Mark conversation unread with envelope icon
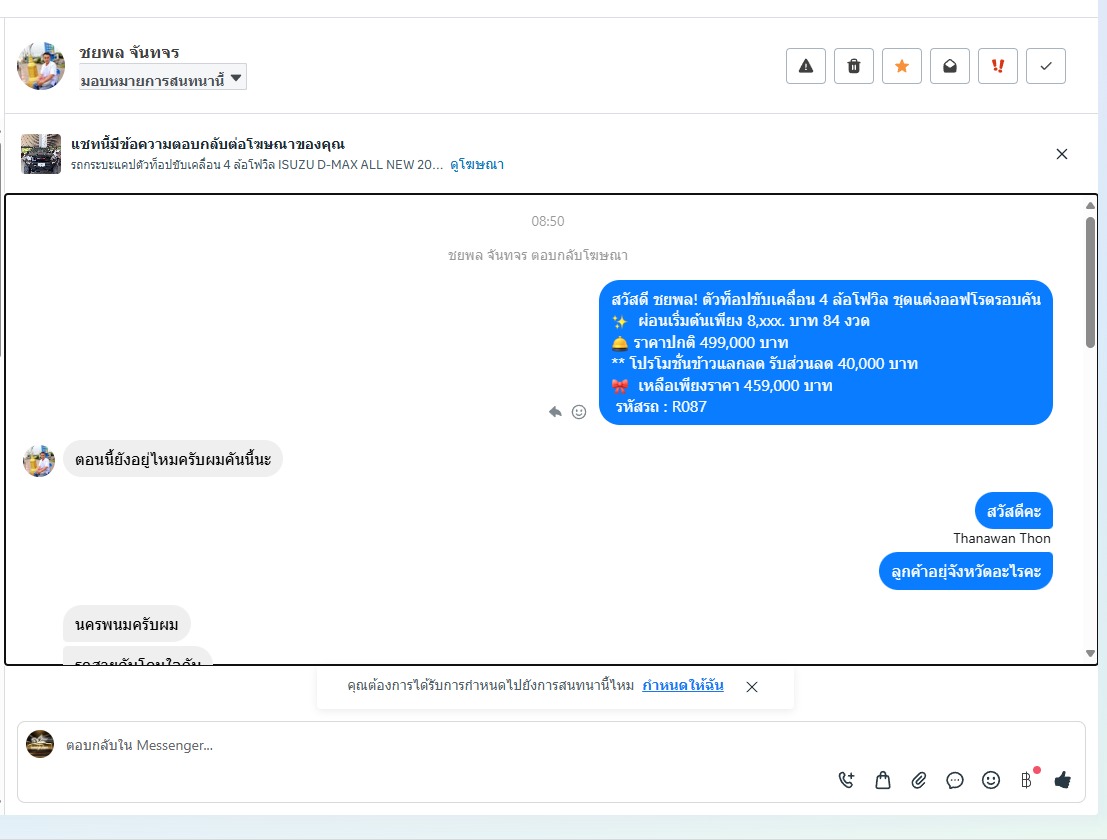1107x840 pixels. [950, 66]
